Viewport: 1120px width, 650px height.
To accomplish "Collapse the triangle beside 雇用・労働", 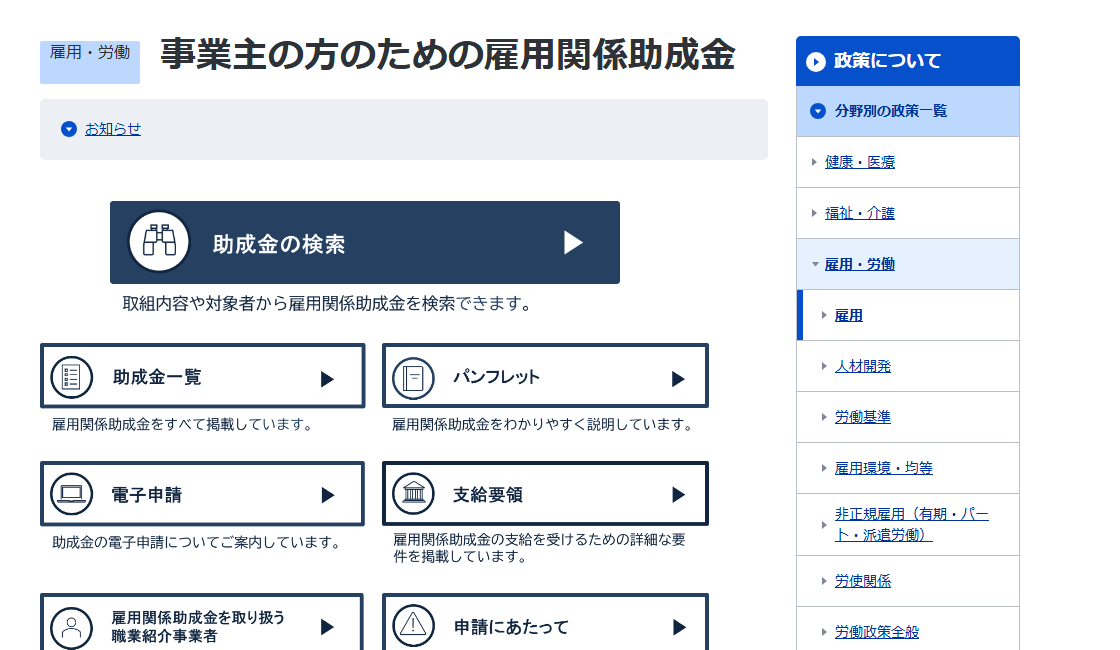I will [815, 264].
